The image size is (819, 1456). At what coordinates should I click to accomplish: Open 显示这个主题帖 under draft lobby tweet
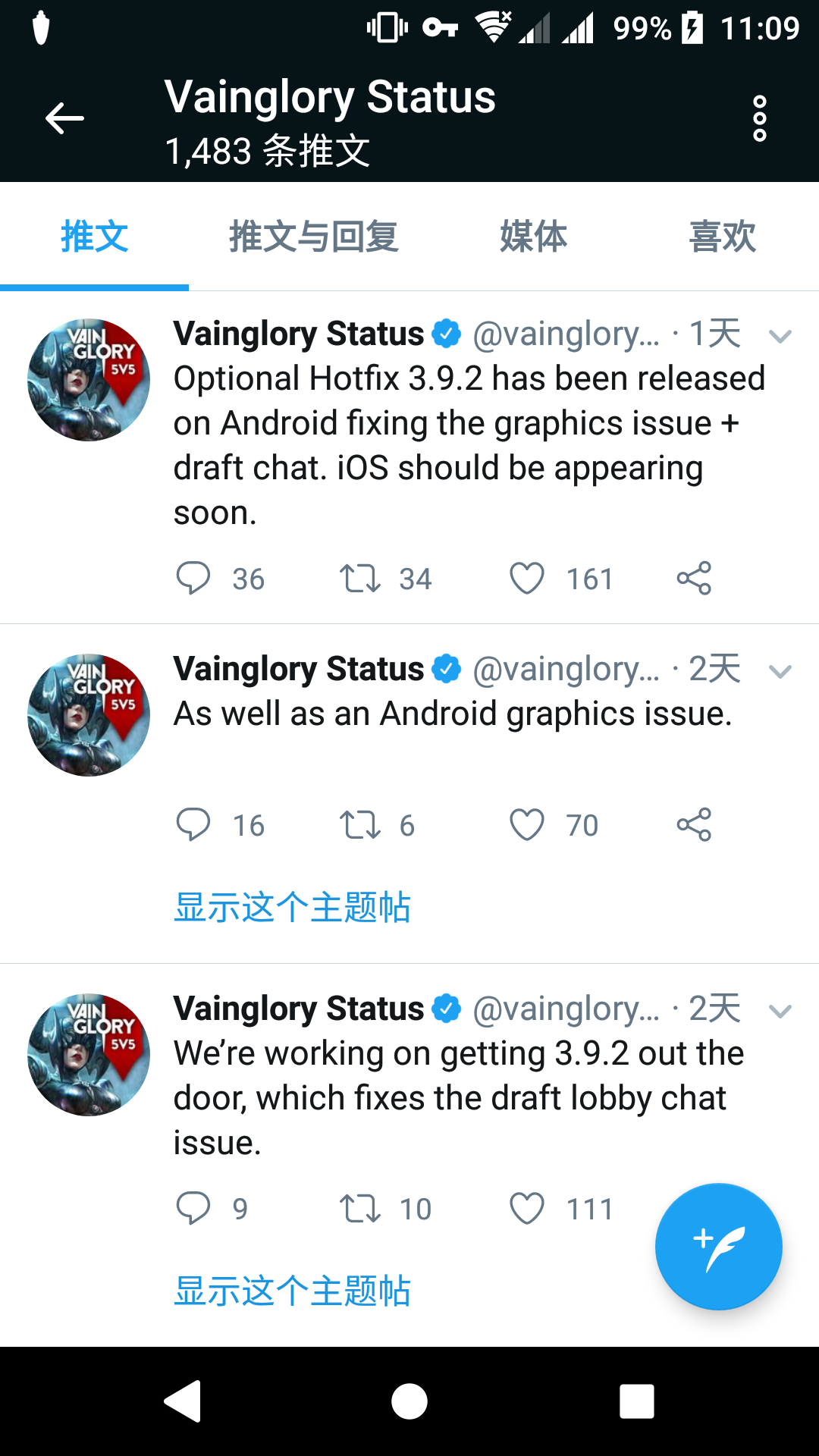coord(292,1291)
